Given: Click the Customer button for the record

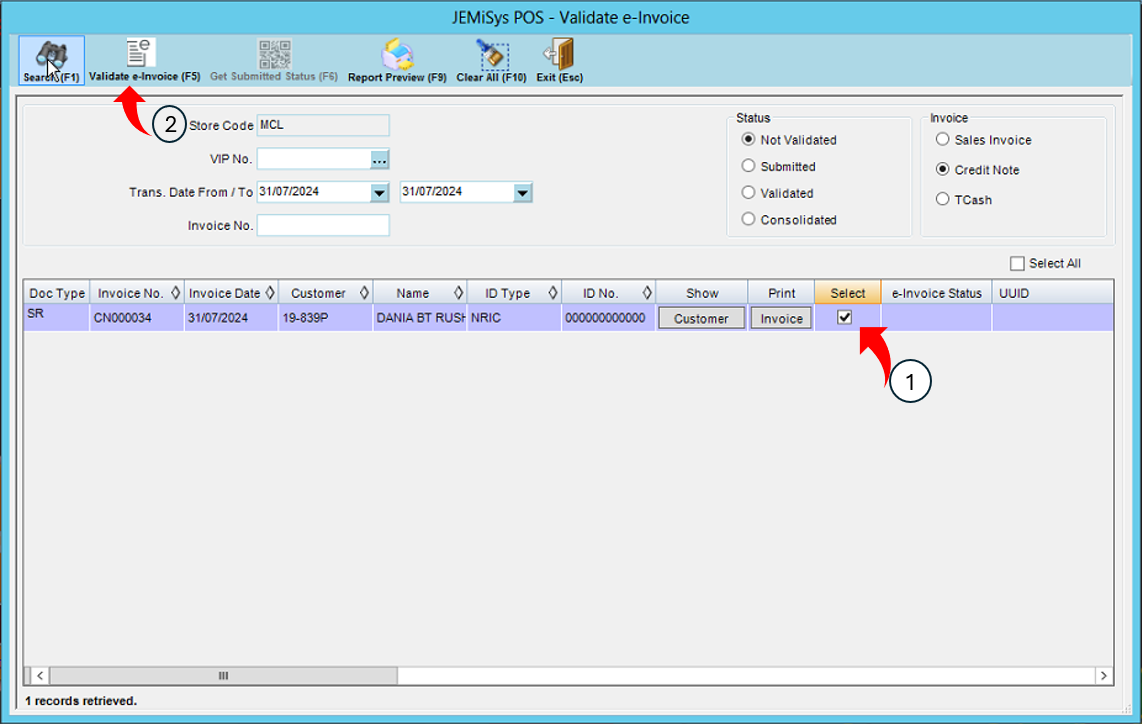Looking at the screenshot, I should pyautogui.click(x=701, y=317).
